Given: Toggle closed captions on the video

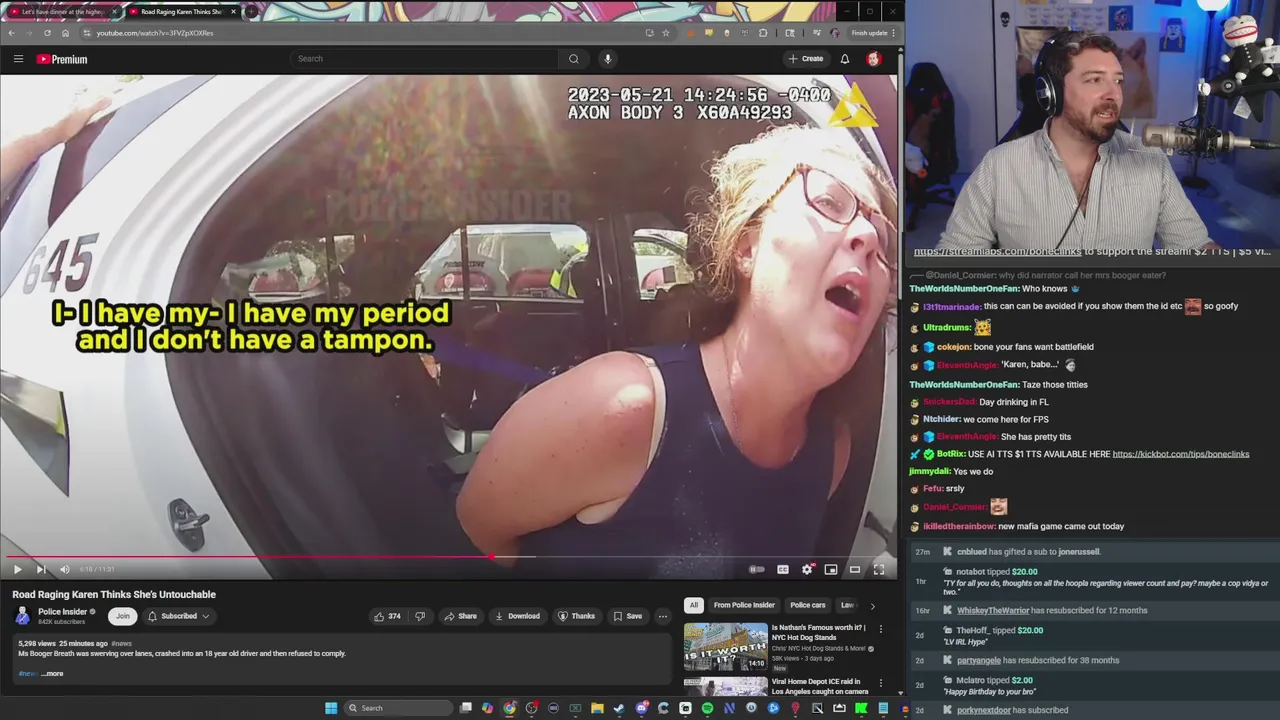Looking at the screenshot, I should [x=783, y=569].
